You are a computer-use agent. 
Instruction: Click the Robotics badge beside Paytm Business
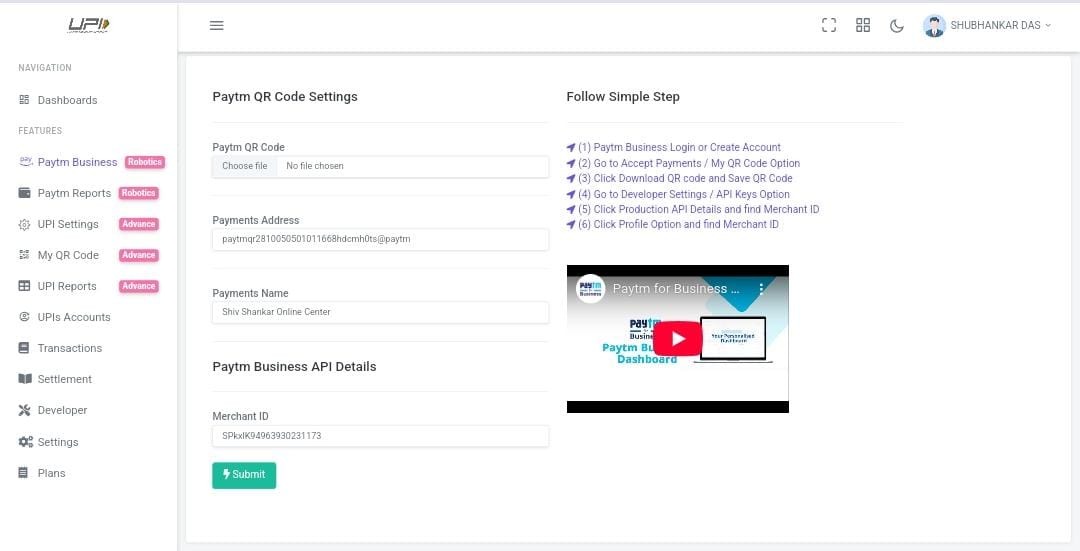(x=145, y=162)
